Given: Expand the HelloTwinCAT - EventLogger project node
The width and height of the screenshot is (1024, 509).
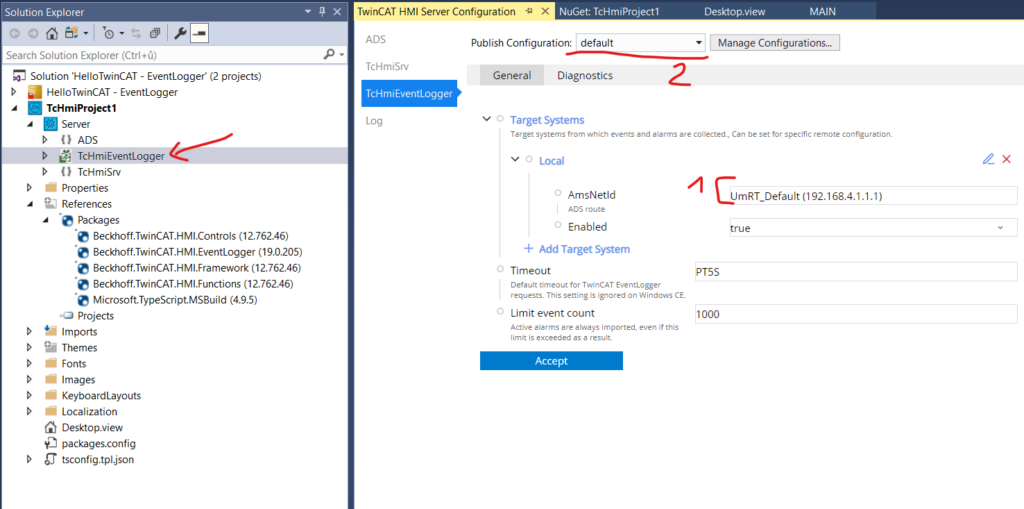Looking at the screenshot, I should click(14, 92).
